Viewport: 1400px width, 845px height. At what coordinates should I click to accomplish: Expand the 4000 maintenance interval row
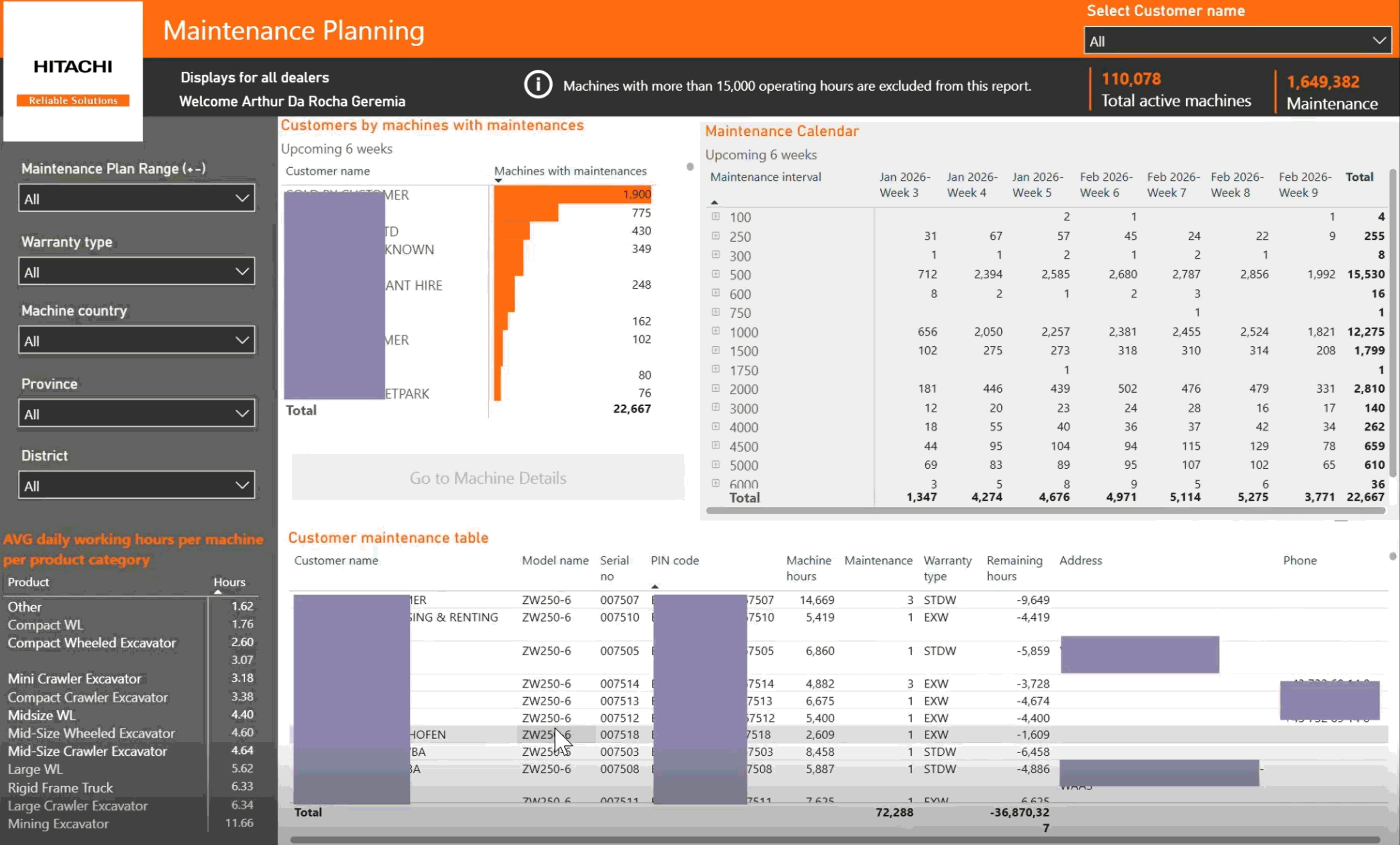tap(716, 427)
